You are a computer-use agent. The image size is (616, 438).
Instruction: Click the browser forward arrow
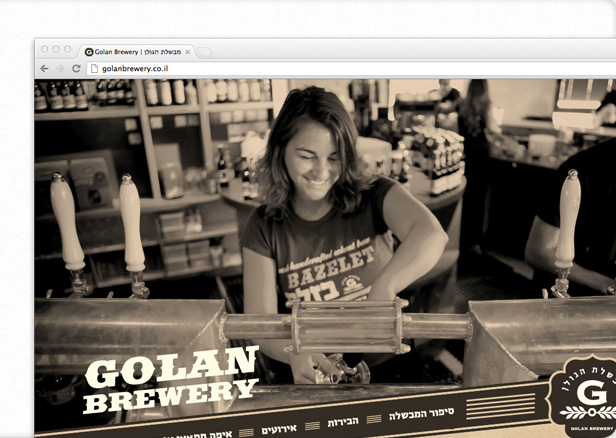pos(60,69)
